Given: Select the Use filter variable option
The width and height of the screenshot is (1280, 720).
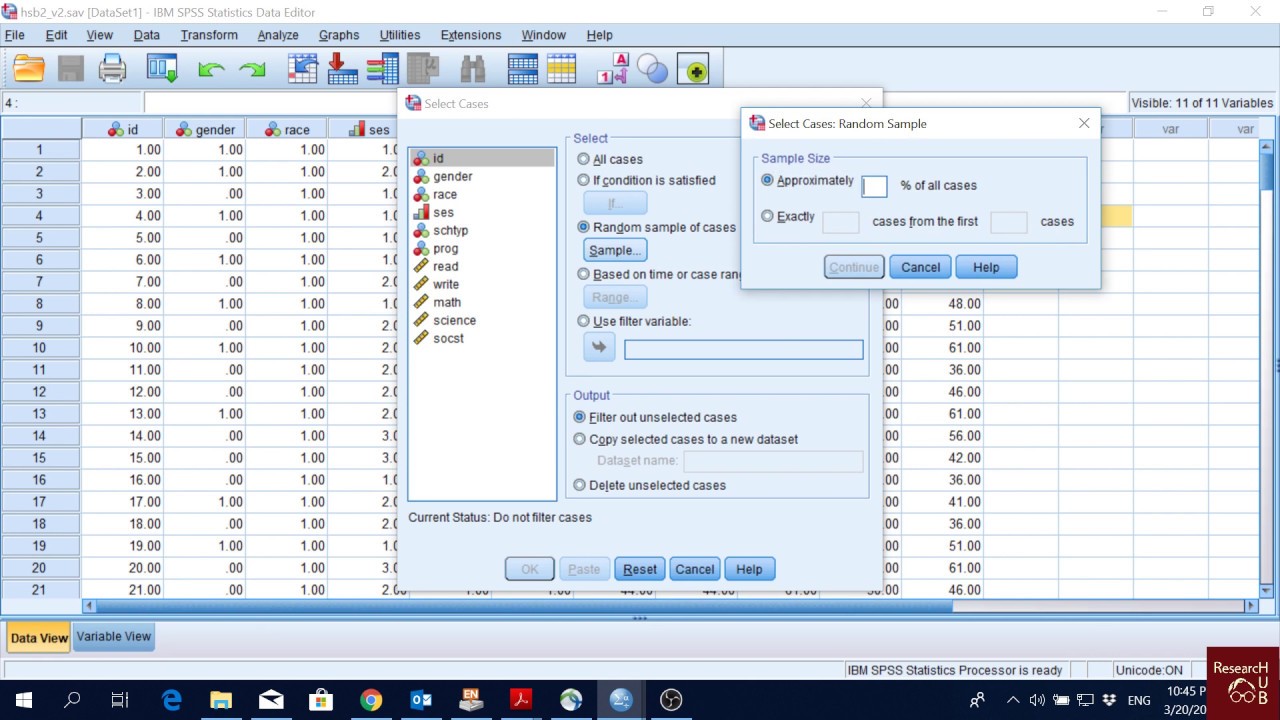Looking at the screenshot, I should pos(583,321).
